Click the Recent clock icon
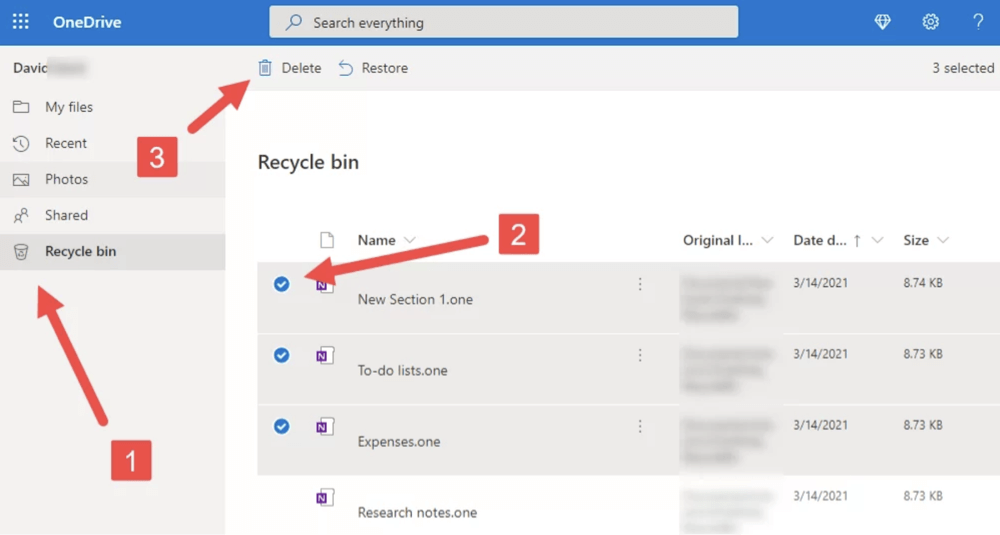Screen dimensions: 1000x535 tap(20, 143)
